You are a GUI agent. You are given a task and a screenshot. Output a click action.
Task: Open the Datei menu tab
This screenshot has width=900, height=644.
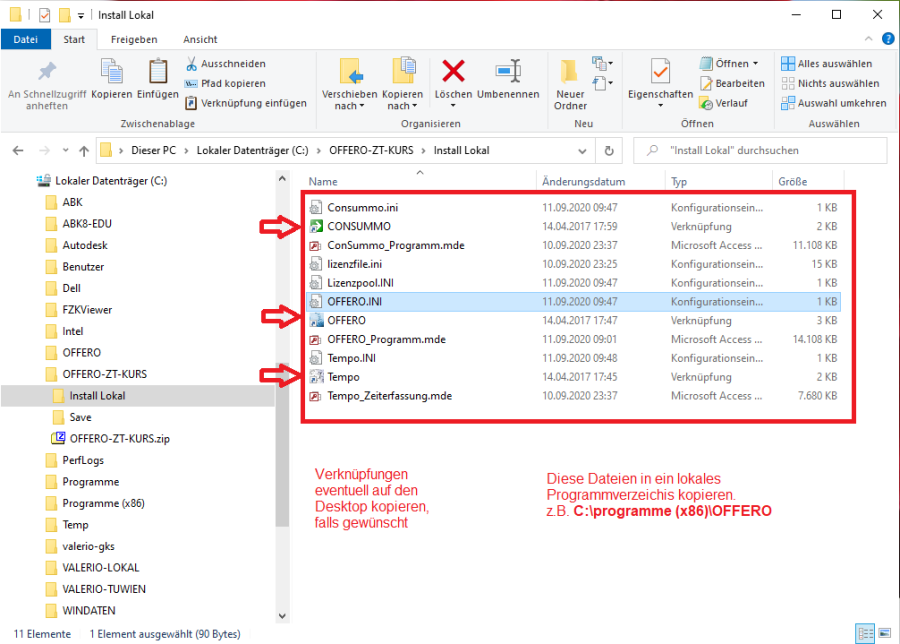pyautogui.click(x=26, y=40)
